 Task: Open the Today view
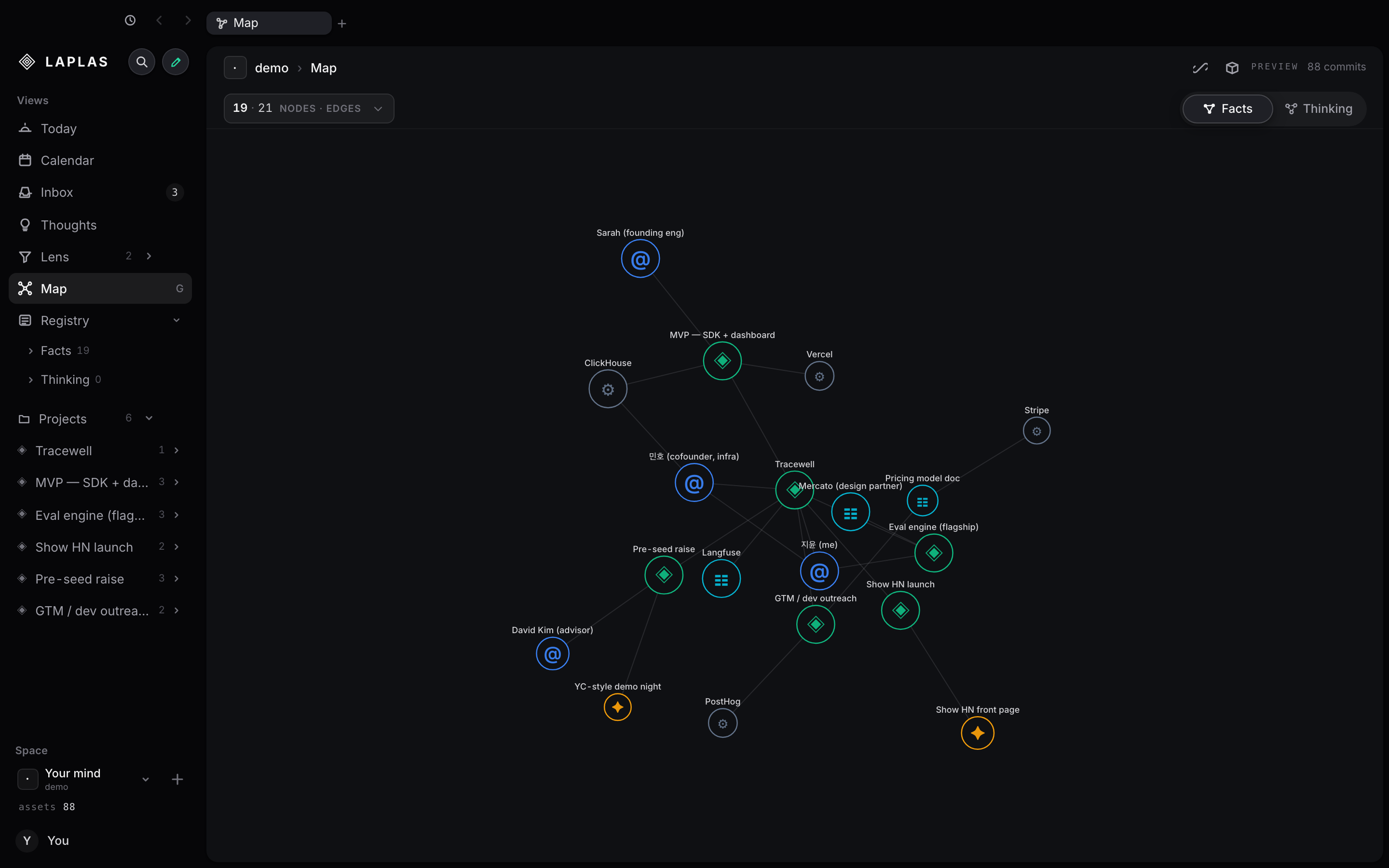click(x=100, y=129)
